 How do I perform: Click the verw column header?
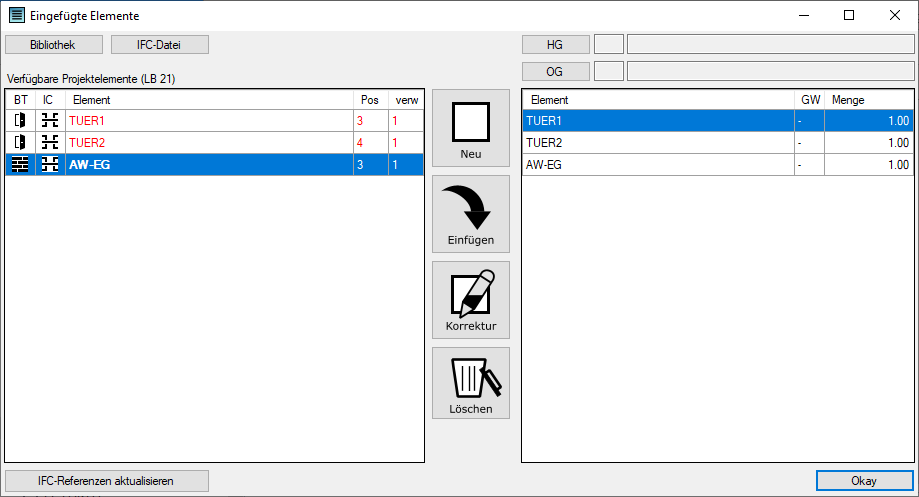pyautogui.click(x=406, y=100)
